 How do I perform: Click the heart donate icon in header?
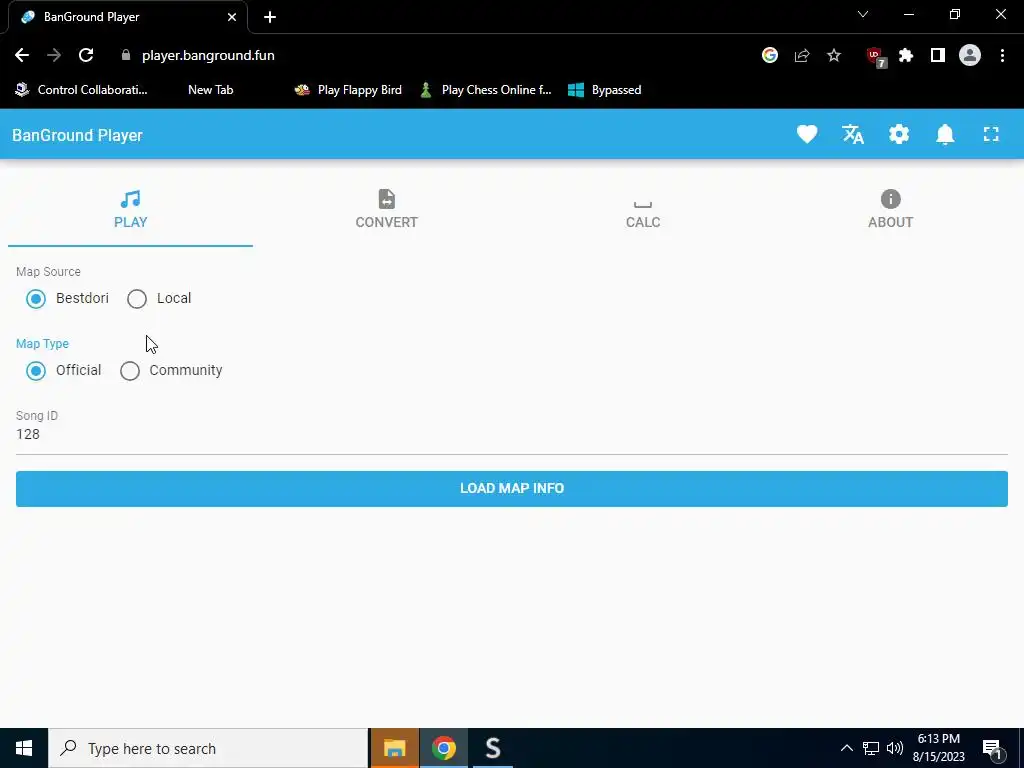click(x=807, y=135)
